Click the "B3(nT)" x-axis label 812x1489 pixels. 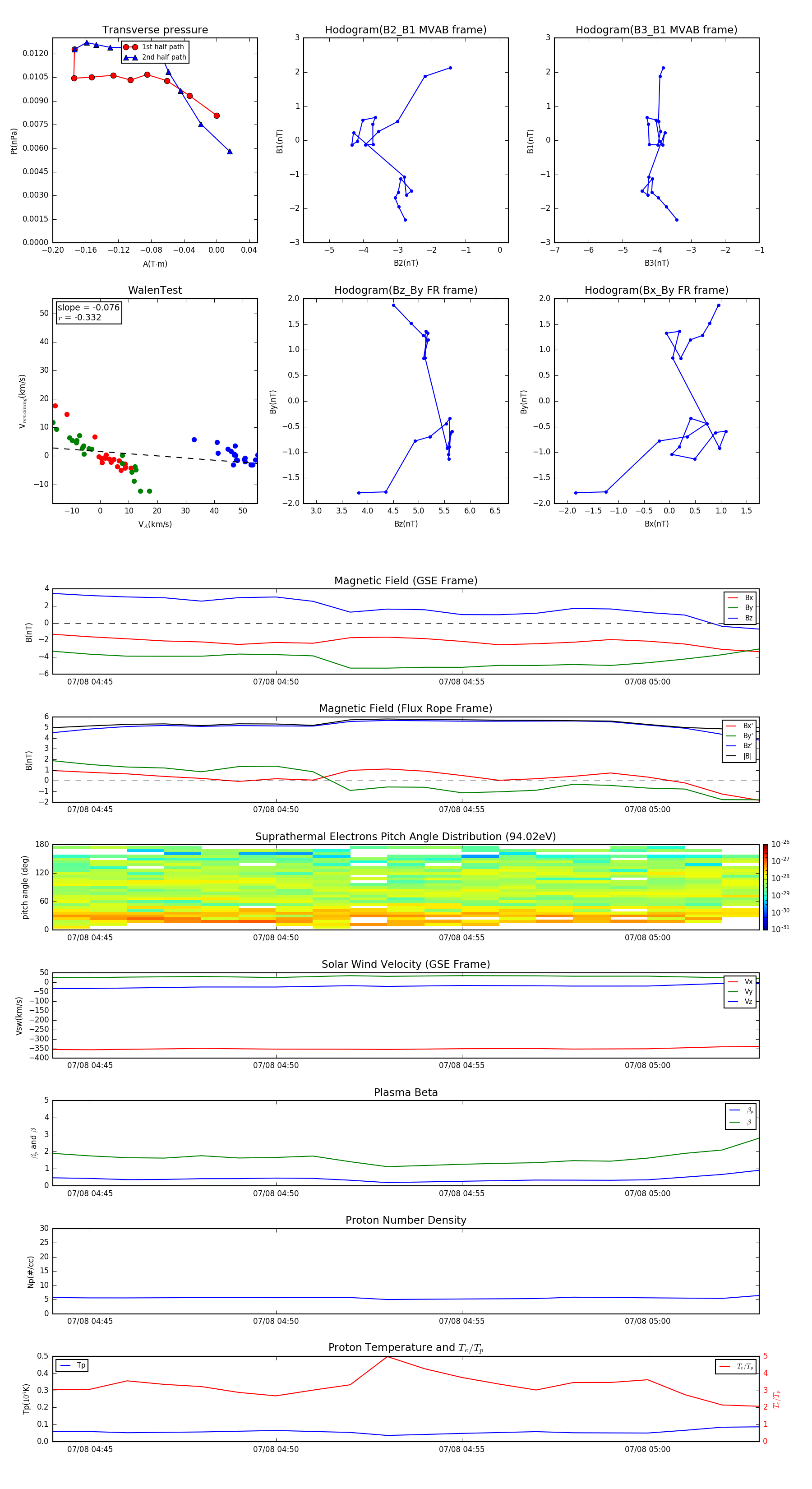656,263
